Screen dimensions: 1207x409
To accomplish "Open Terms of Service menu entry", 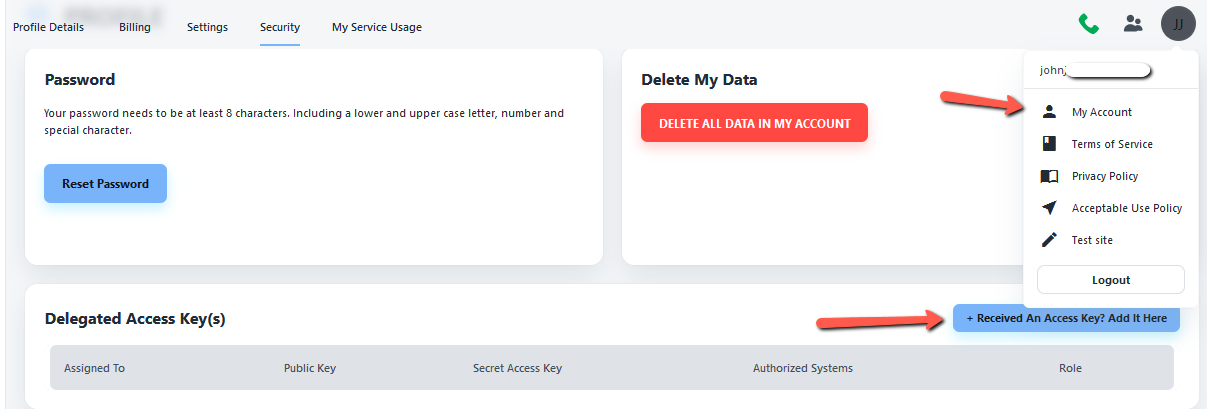I will point(1112,144).
